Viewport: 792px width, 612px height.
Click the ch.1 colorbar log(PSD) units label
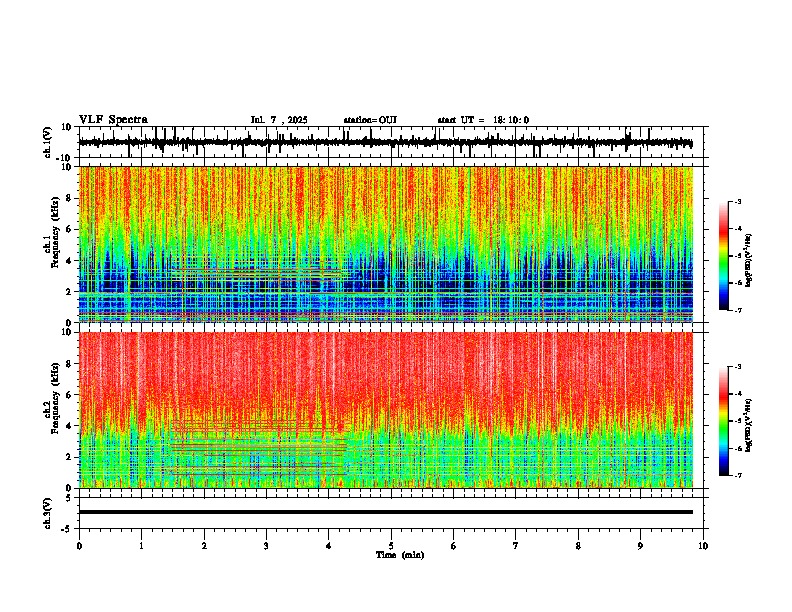click(x=749, y=261)
